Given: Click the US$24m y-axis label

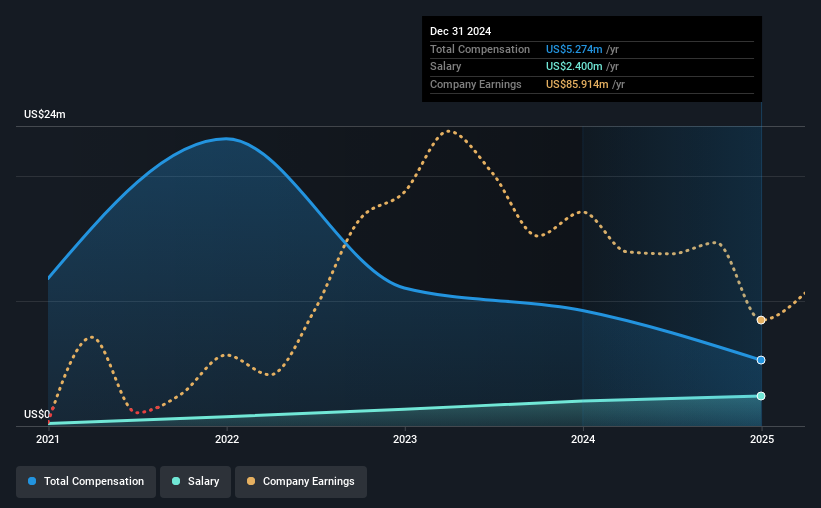Looking at the screenshot, I should 45,114.
